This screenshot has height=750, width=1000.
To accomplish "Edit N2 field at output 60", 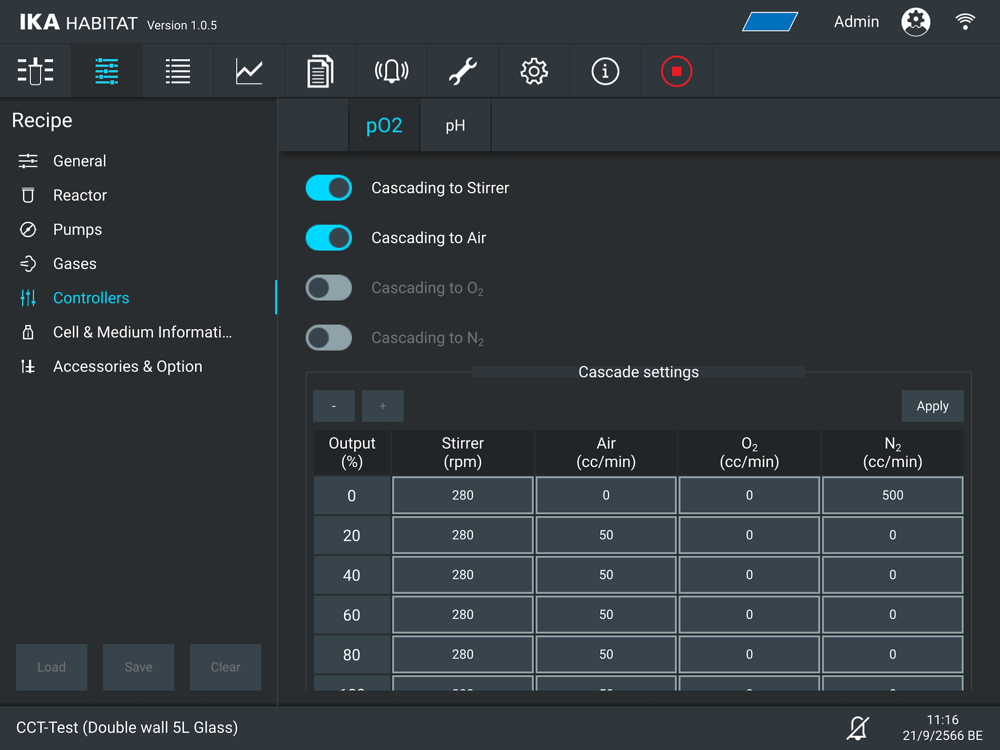I will tap(893, 615).
